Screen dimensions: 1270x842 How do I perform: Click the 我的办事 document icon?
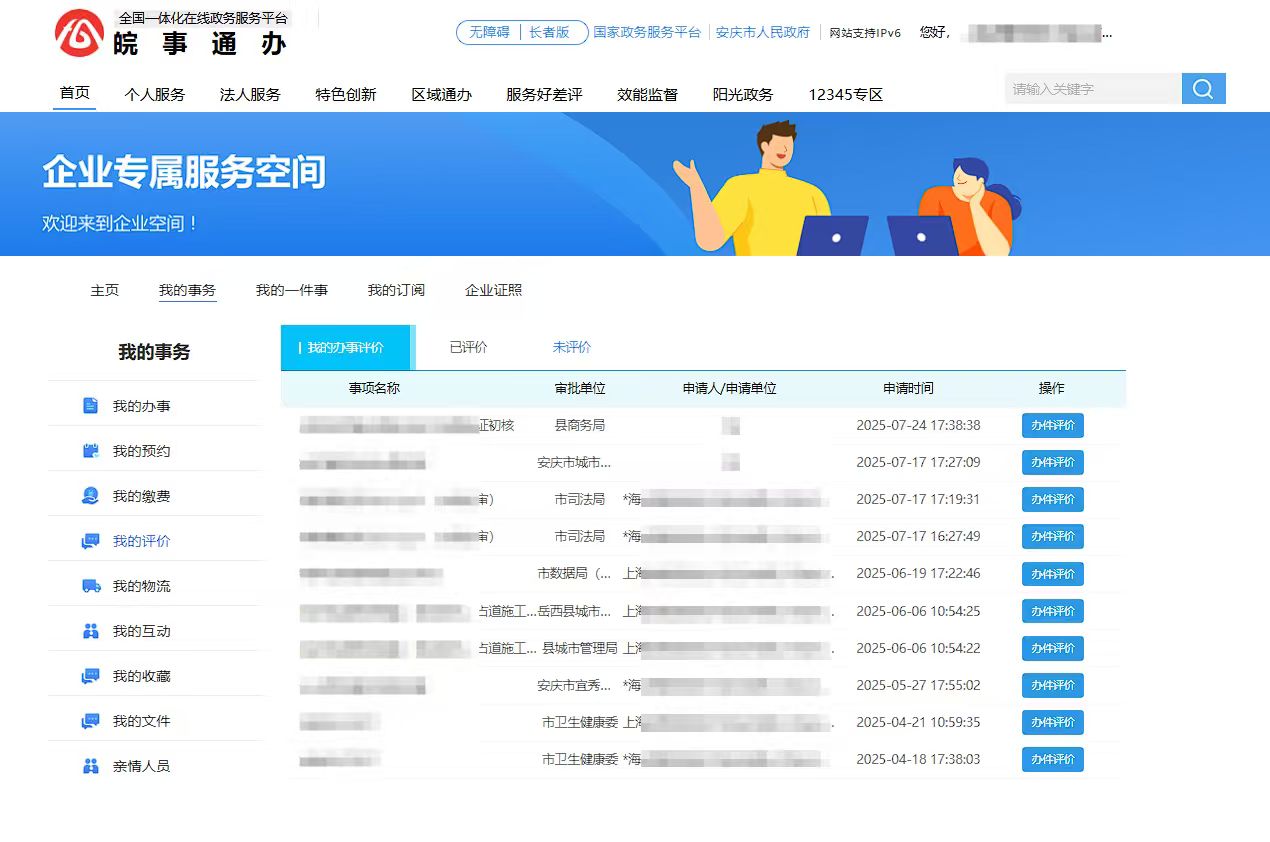tap(91, 406)
